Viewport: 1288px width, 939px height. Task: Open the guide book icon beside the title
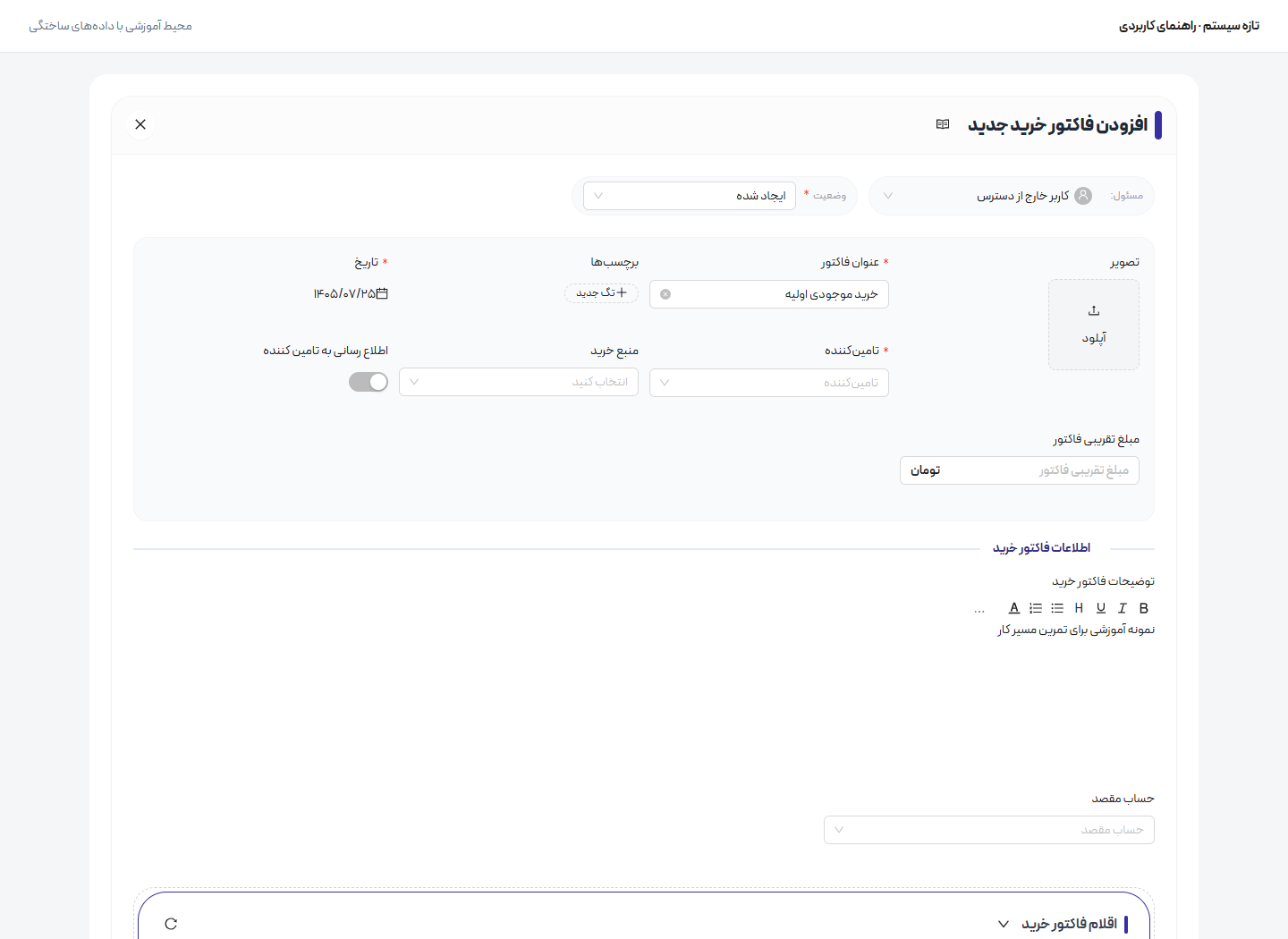pos(943,124)
